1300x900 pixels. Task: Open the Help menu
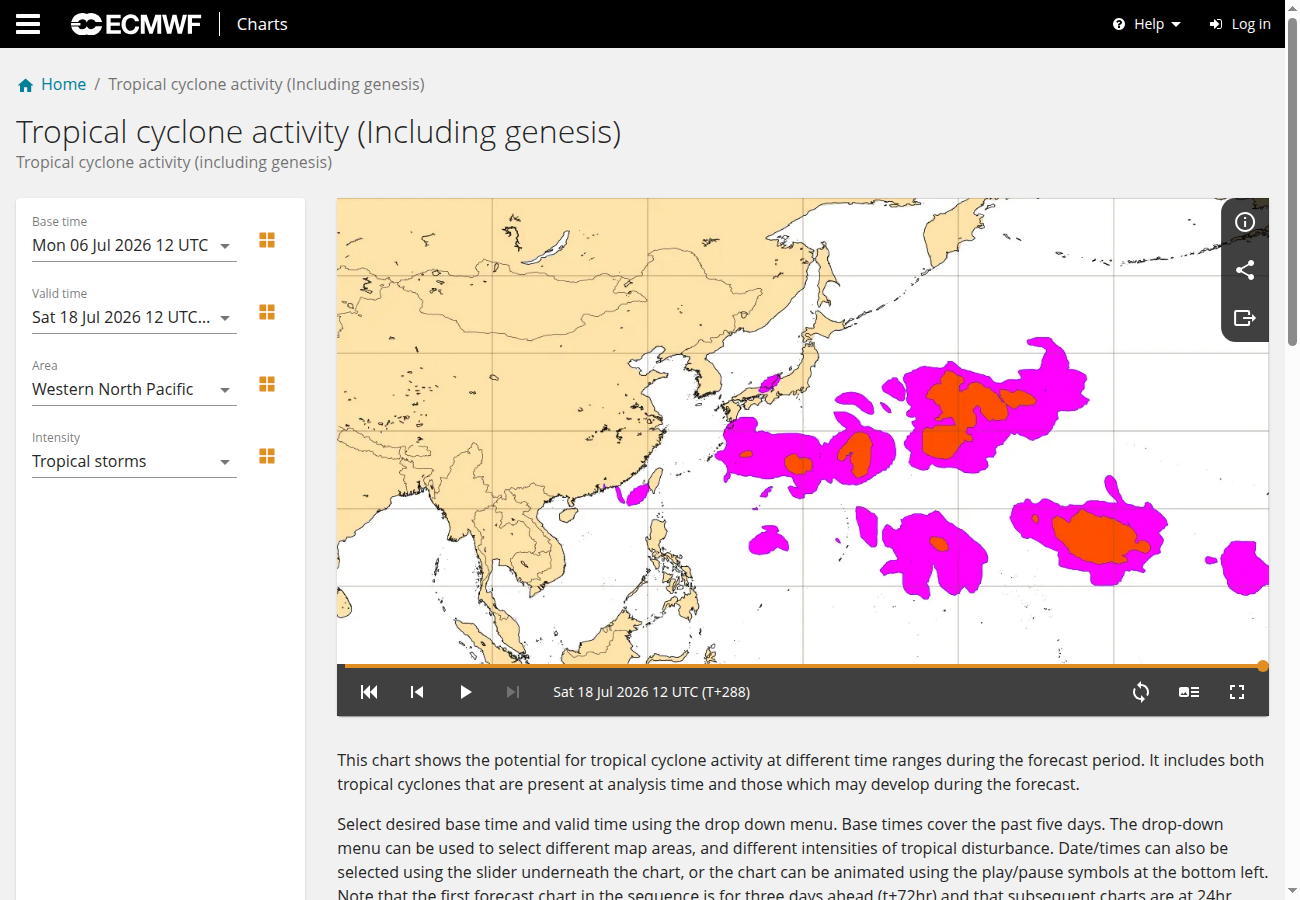pyautogui.click(x=1147, y=24)
